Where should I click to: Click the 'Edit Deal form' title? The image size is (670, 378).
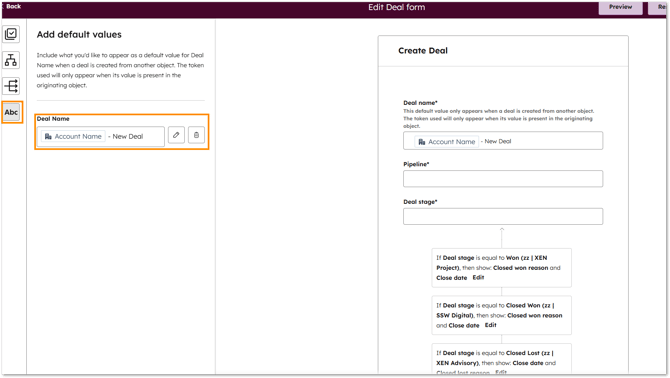tap(397, 7)
